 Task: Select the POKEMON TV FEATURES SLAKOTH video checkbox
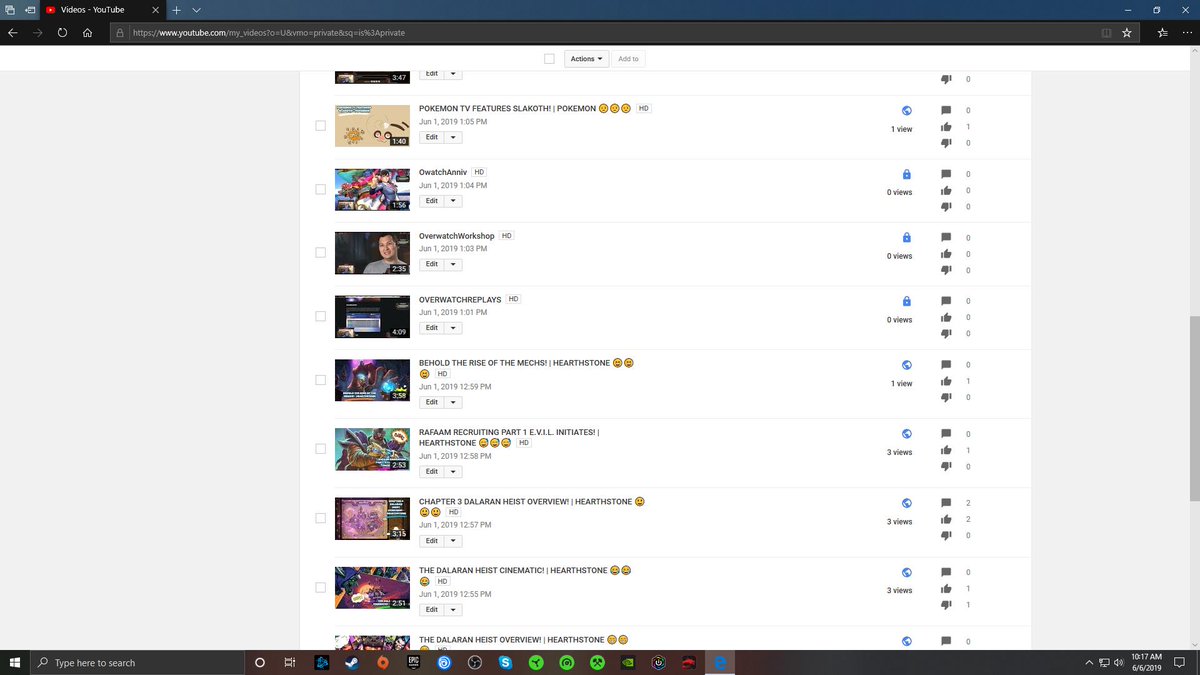pos(320,125)
